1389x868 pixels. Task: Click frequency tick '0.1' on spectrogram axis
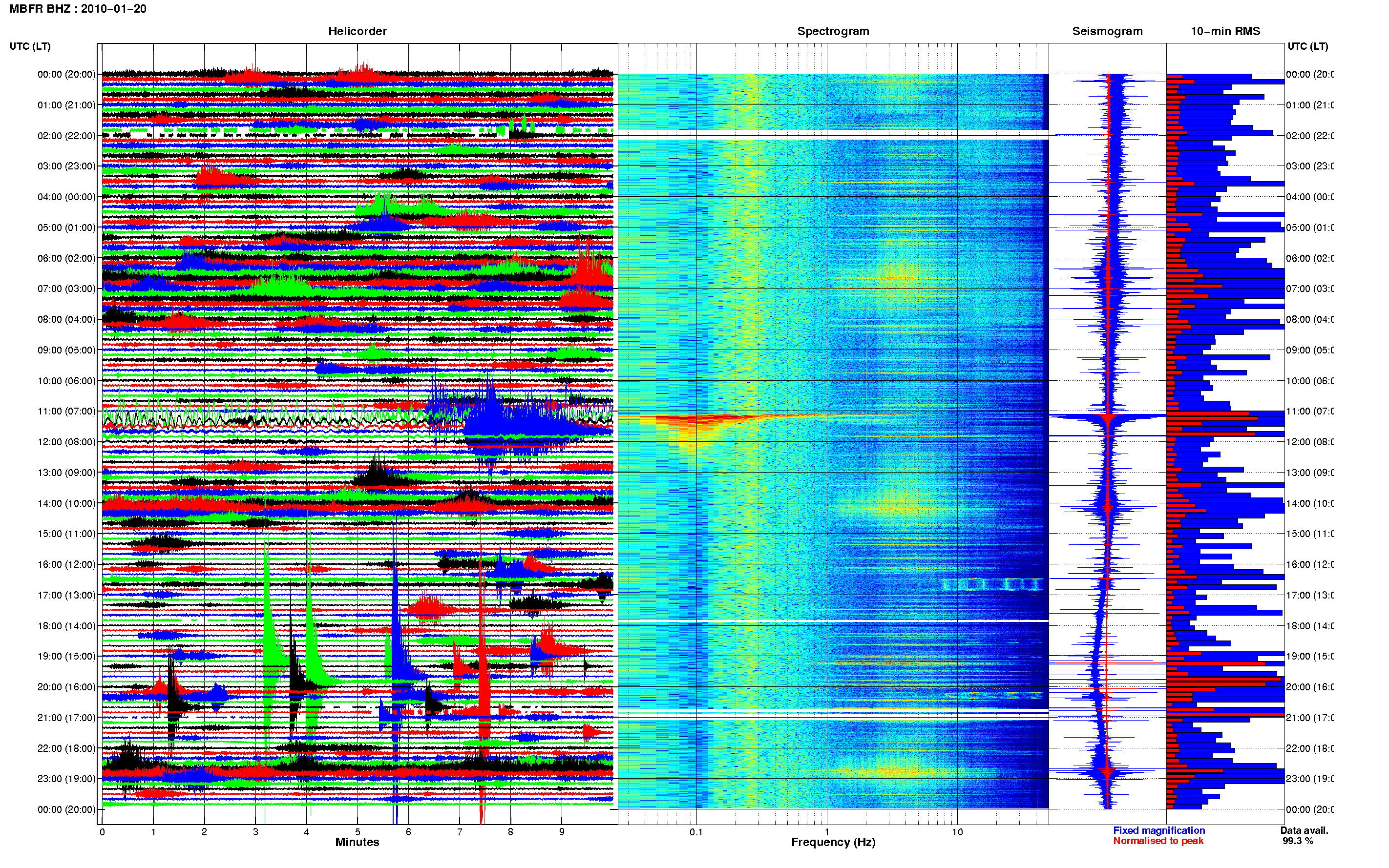coord(696,832)
